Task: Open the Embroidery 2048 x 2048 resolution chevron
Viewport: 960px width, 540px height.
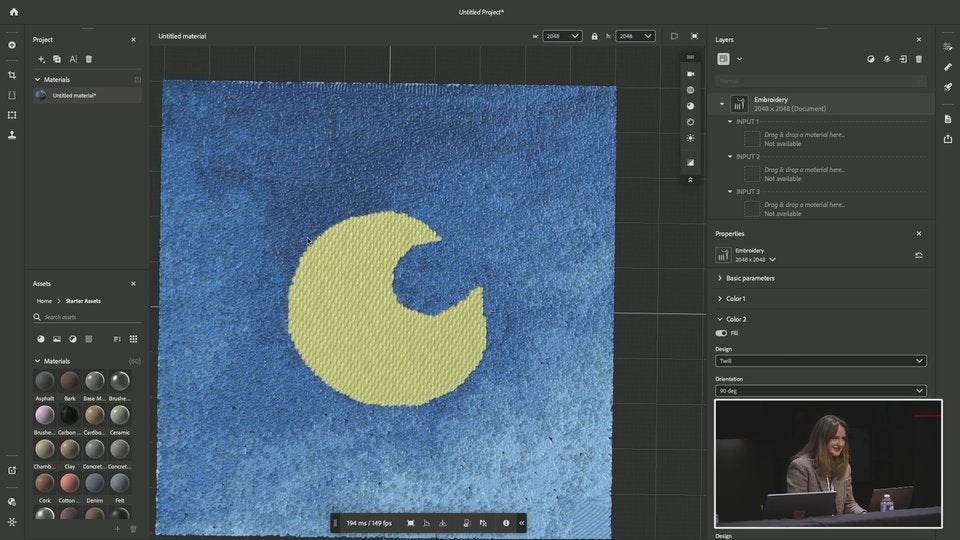Action: pyautogui.click(x=773, y=260)
